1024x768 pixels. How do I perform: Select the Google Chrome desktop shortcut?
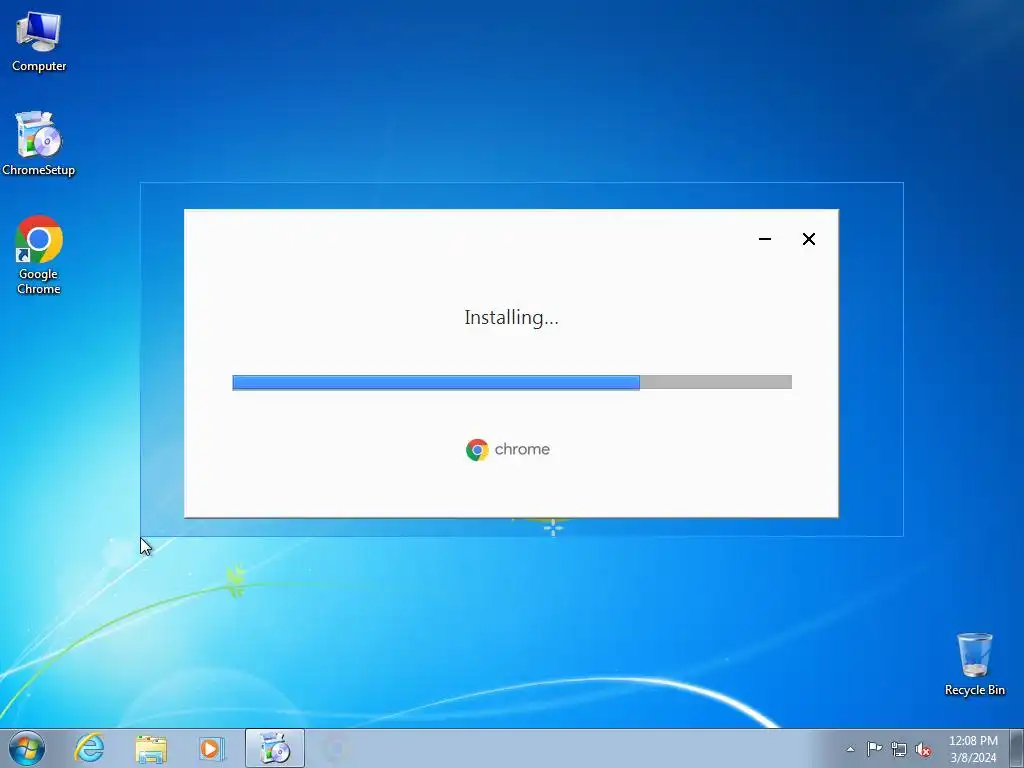[39, 255]
